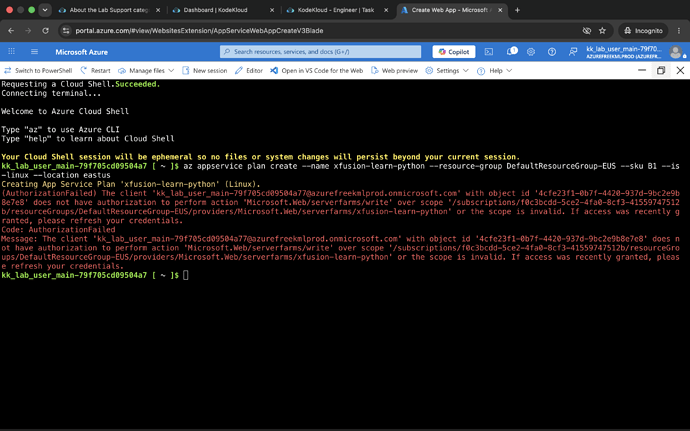Minimize the Cloud Shell pane

coord(642,70)
